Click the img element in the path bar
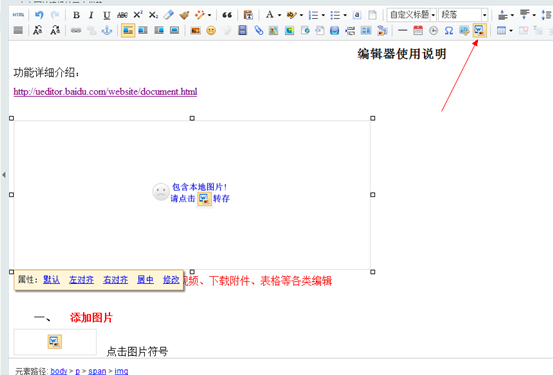 pyautogui.click(x=121, y=371)
